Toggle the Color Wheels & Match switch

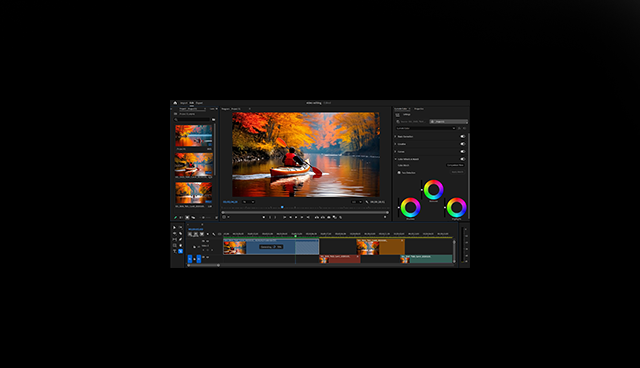462,159
